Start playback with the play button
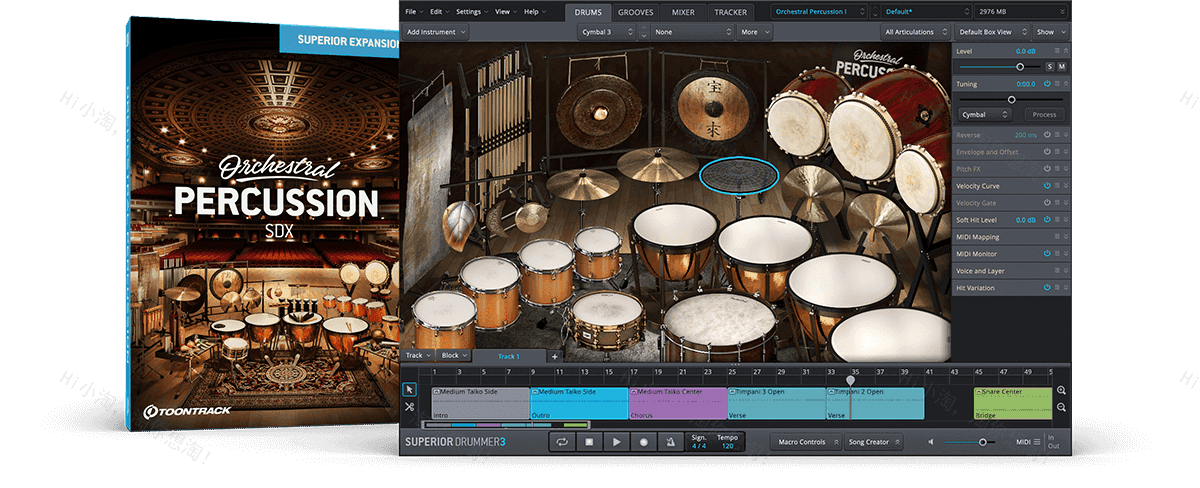 (x=616, y=442)
